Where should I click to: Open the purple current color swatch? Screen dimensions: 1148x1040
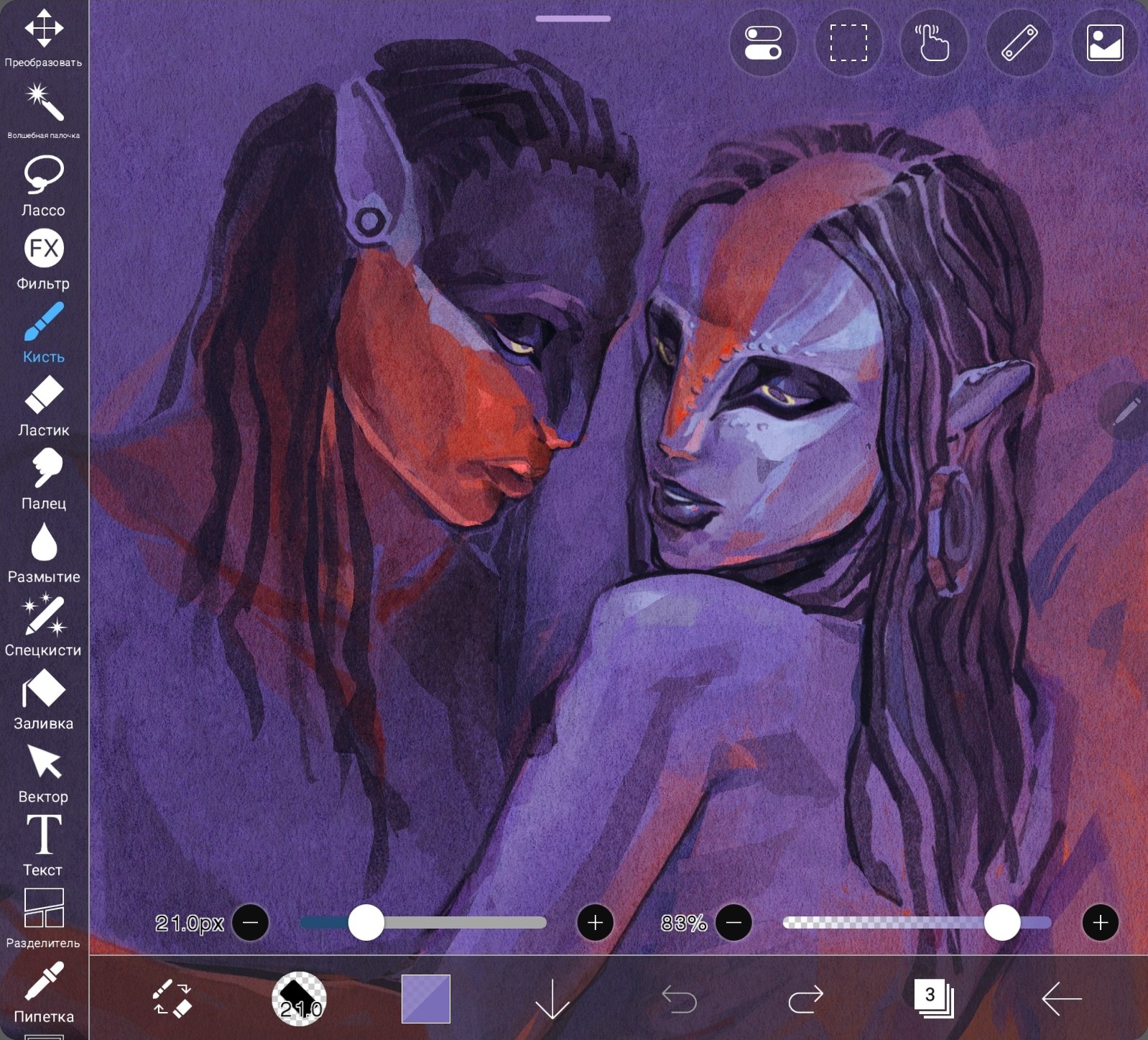click(x=425, y=998)
